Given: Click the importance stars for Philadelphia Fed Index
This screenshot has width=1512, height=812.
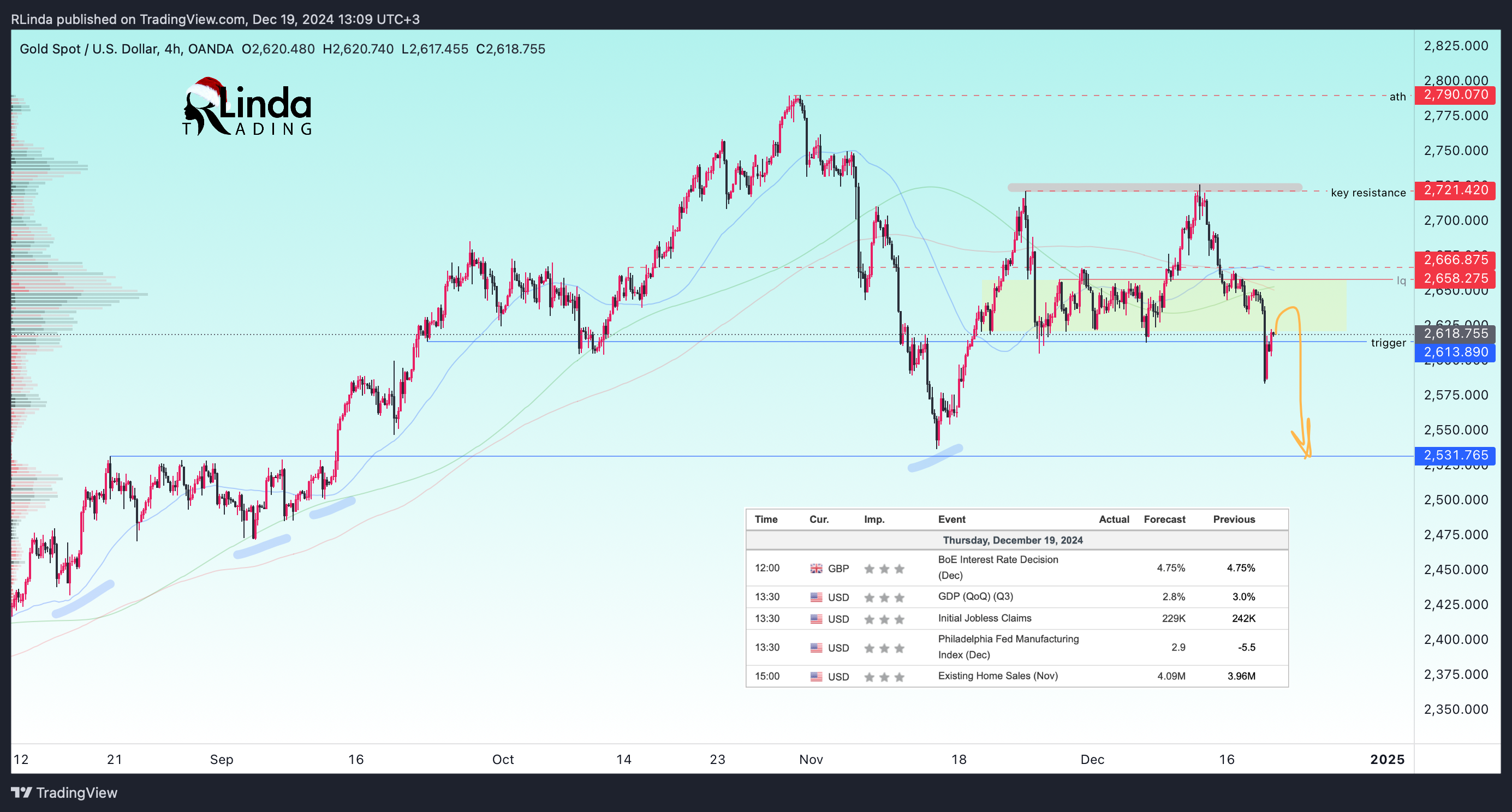Looking at the screenshot, I should (x=884, y=648).
